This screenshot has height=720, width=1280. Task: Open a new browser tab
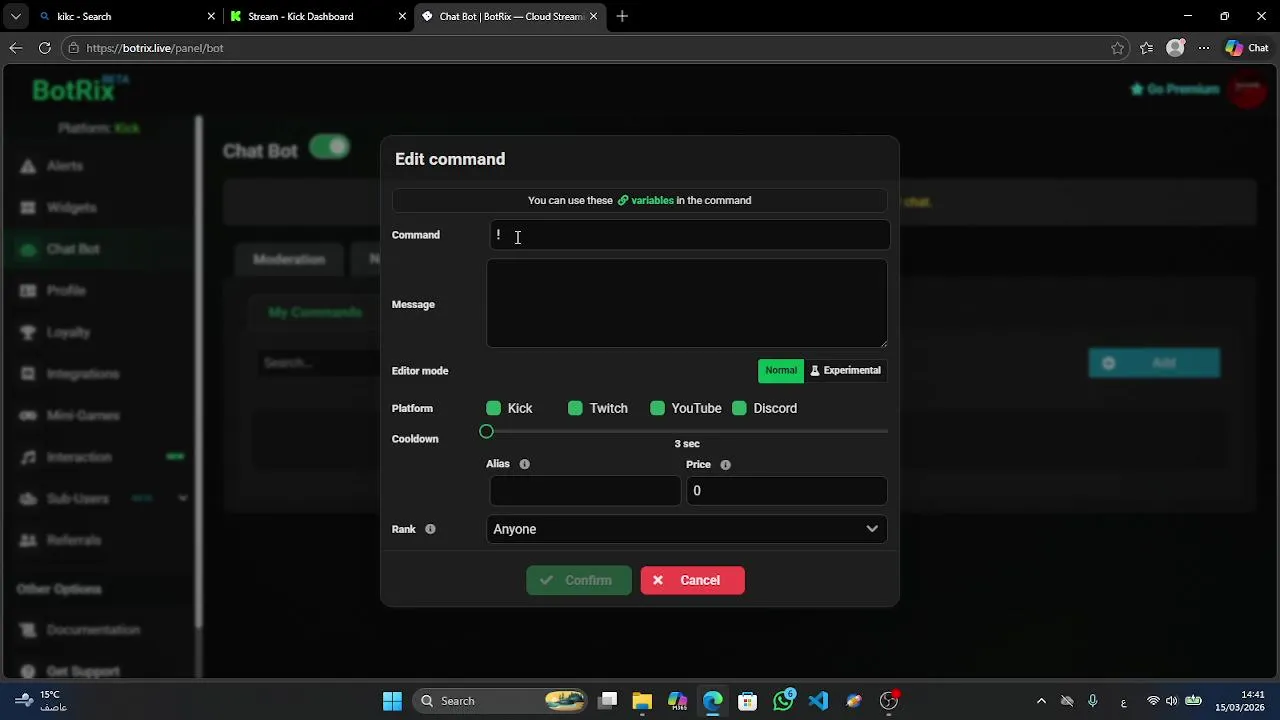622,16
